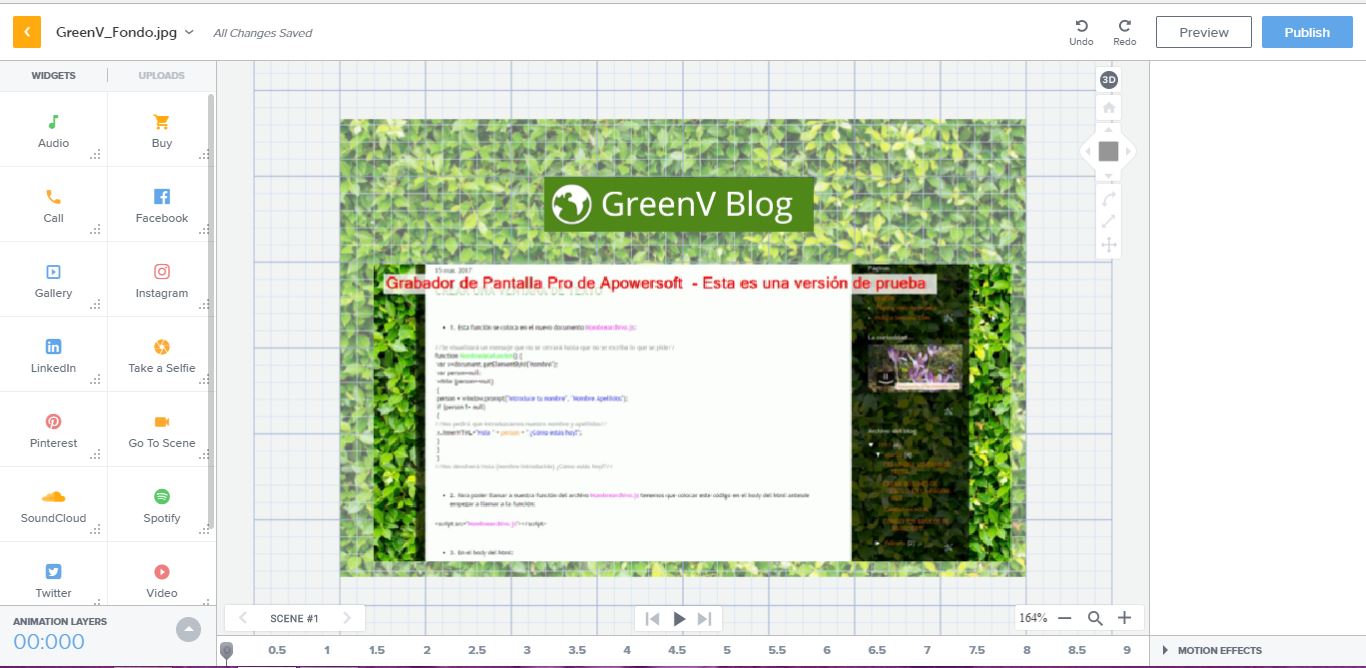Zoom in with the plus button
Screen dimensions: 1366x668
(x=1124, y=618)
